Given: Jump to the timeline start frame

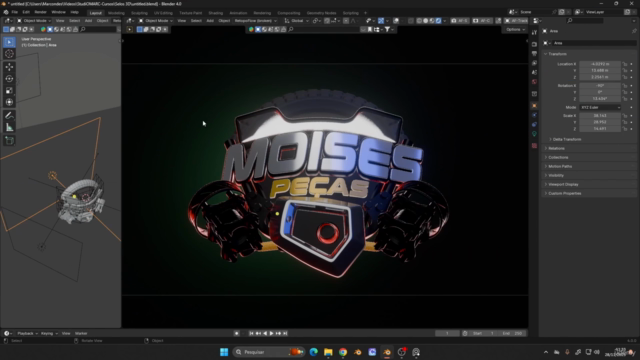Looking at the screenshot, I should pos(251,333).
